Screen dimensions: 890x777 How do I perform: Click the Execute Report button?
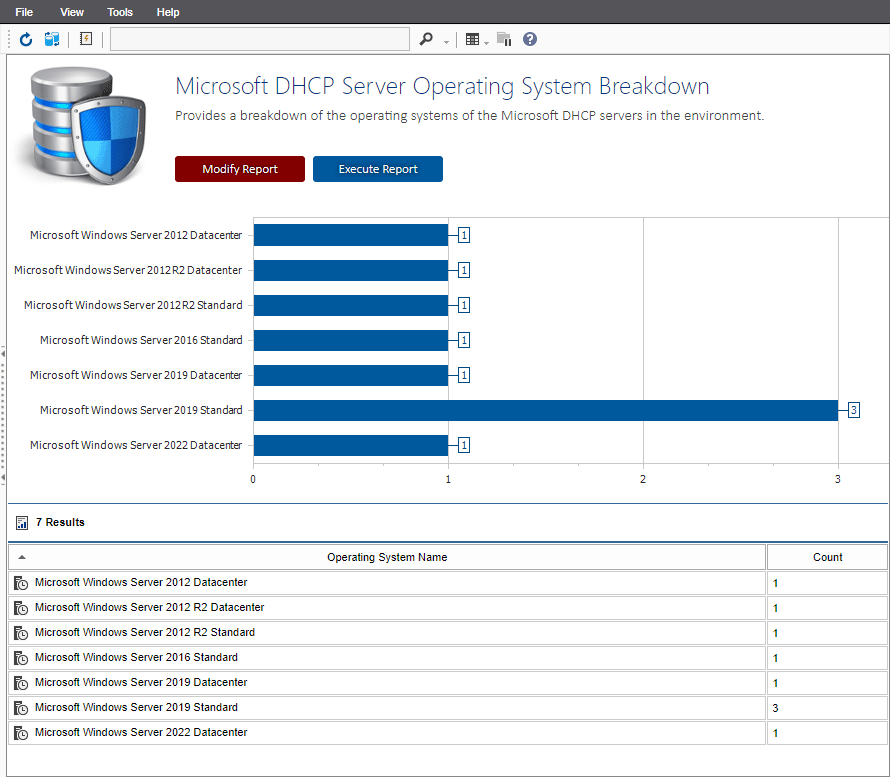pos(377,169)
